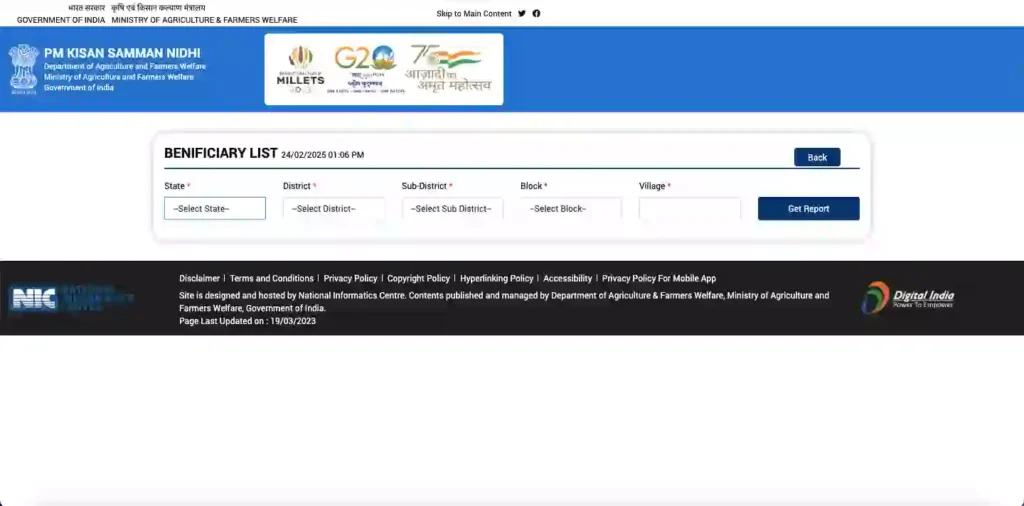Click the national emblem logo
Viewport: 1024px width, 506px height.
24,69
